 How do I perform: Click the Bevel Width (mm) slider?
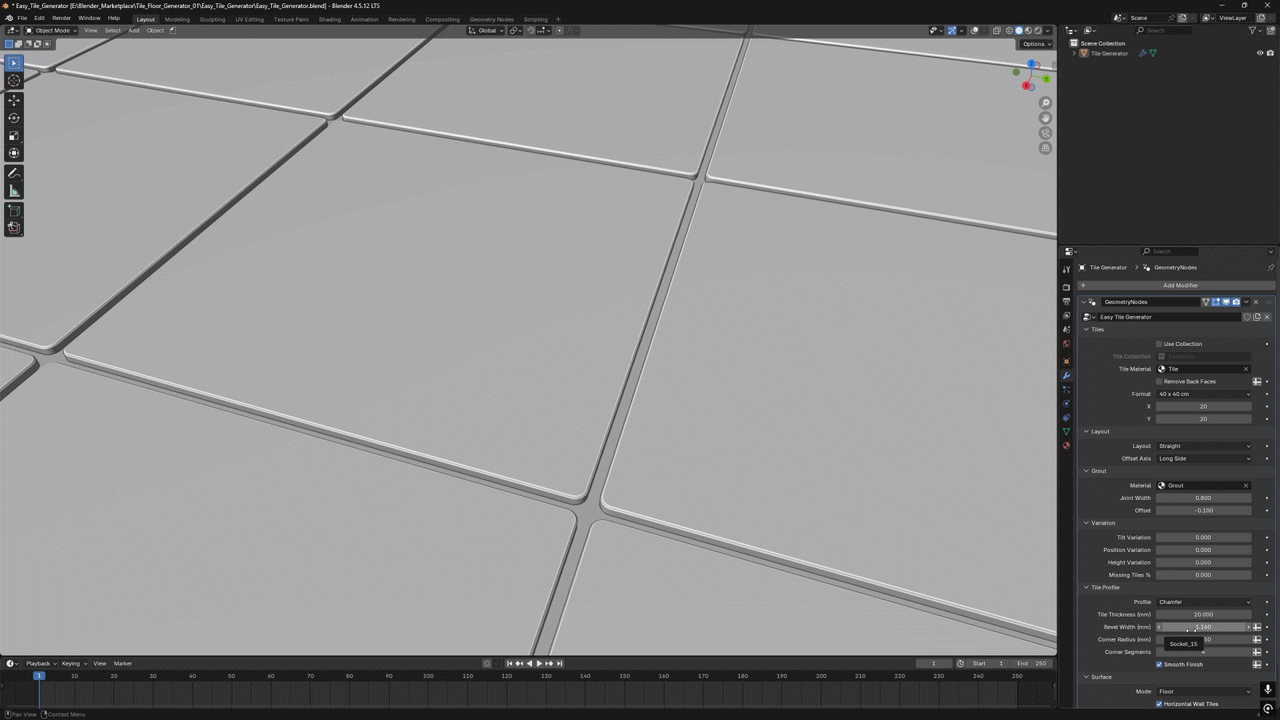coord(1204,627)
